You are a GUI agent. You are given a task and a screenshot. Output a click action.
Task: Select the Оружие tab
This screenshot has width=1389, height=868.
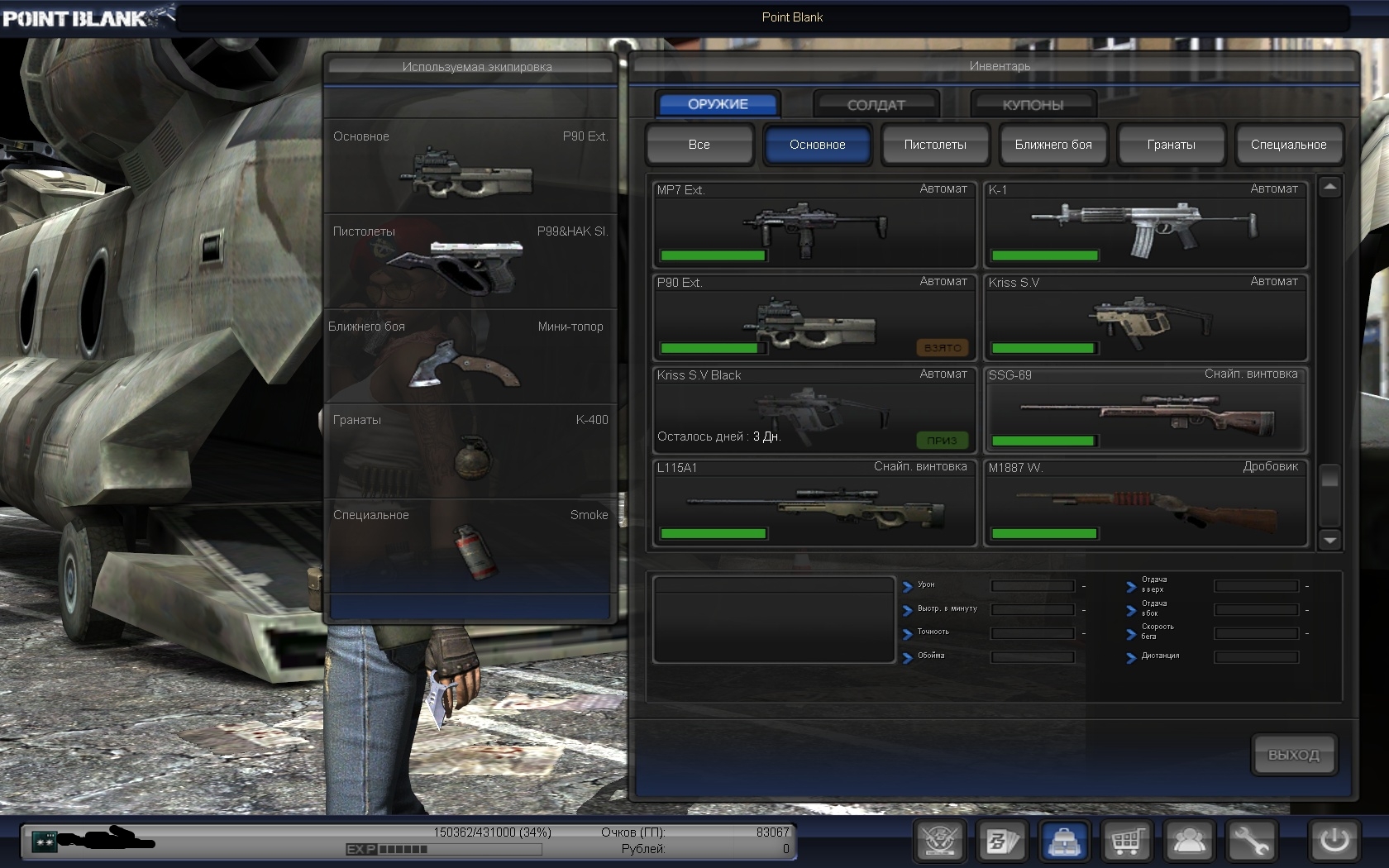point(718,104)
